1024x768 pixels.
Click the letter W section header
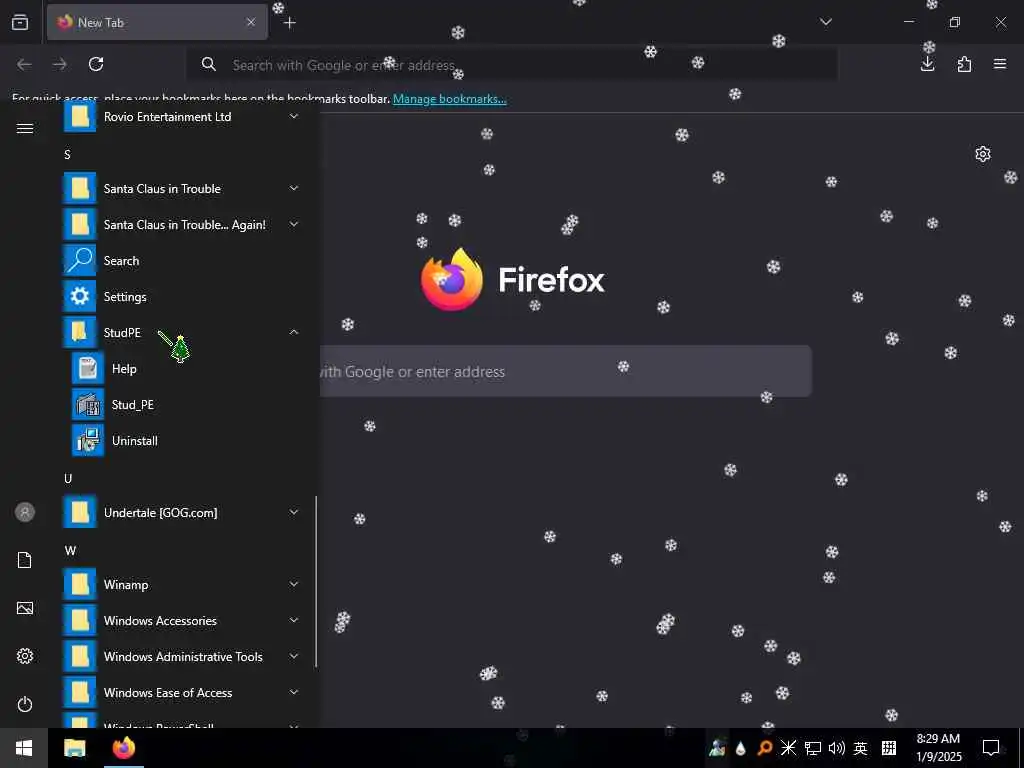click(70, 551)
